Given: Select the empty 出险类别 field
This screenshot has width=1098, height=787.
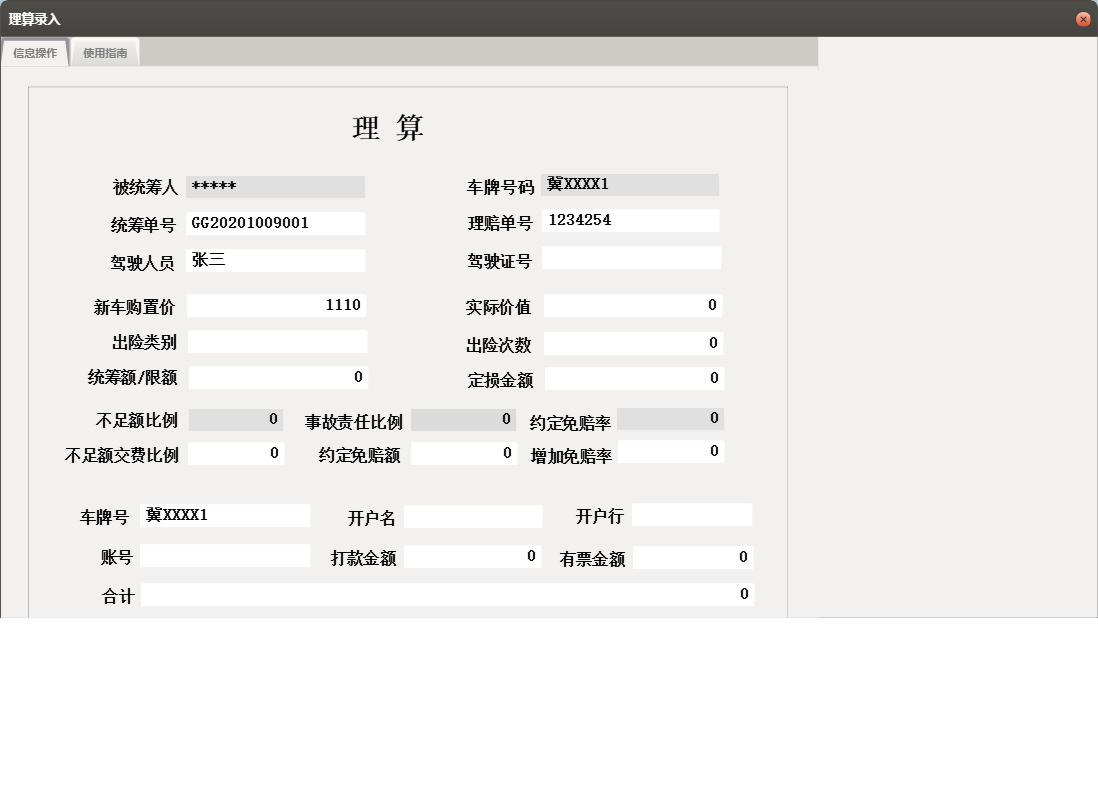Looking at the screenshot, I should click(x=277, y=341).
